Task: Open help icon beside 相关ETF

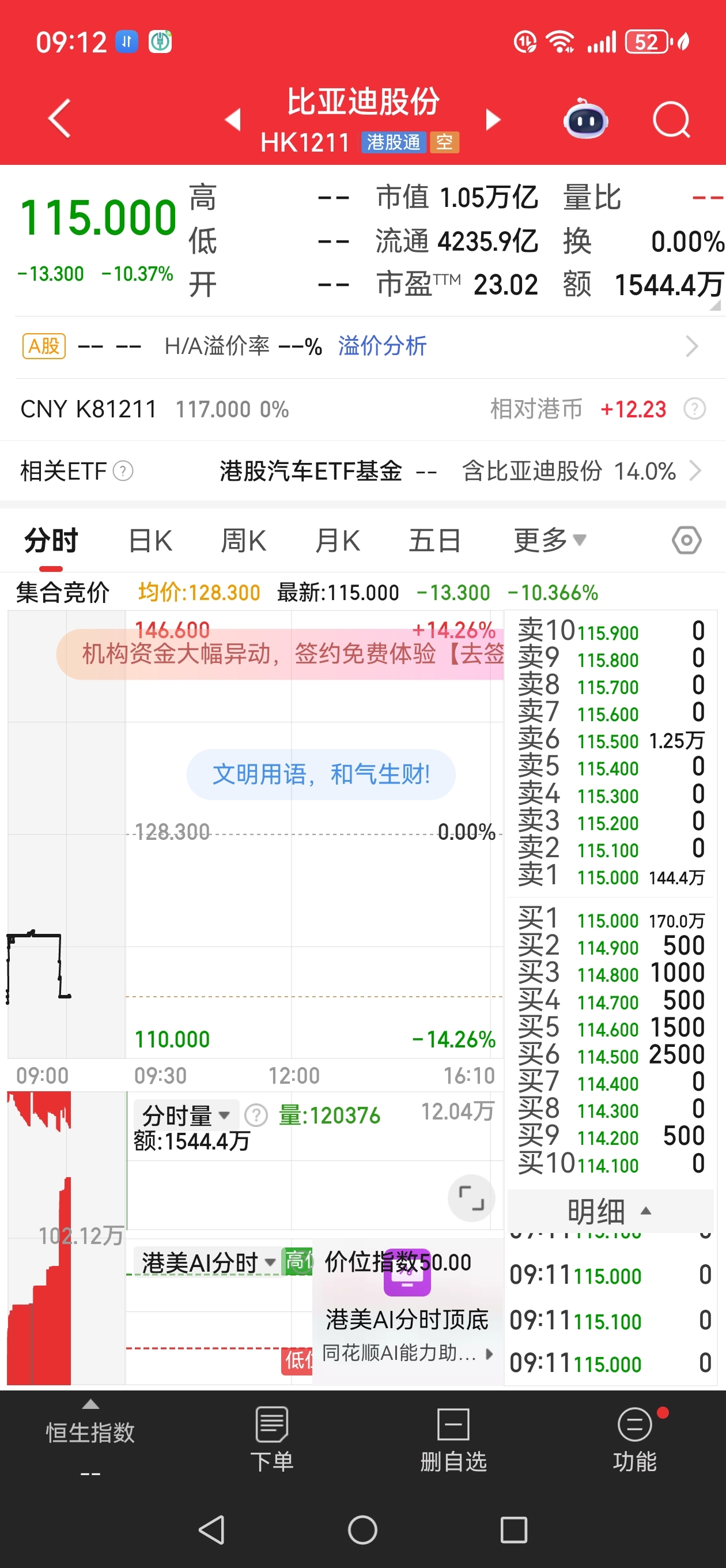Action: coord(123,471)
